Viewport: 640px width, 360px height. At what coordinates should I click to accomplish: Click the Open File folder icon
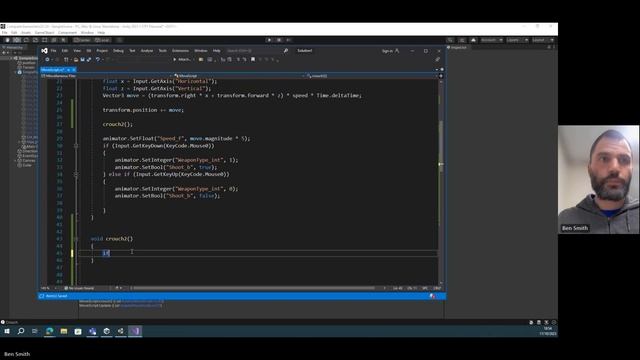click(76, 60)
